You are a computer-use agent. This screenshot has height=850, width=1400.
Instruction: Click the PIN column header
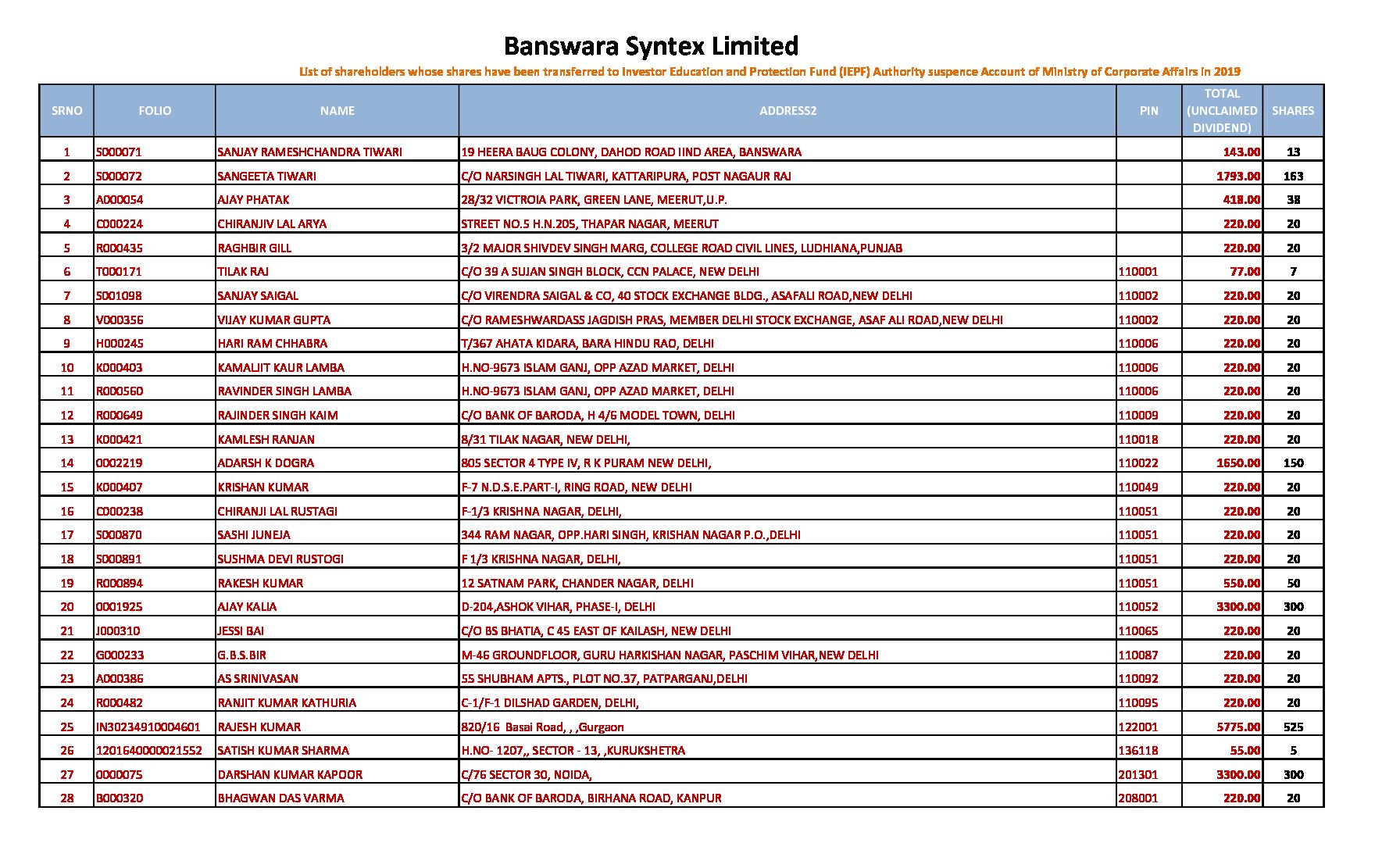[1148, 111]
